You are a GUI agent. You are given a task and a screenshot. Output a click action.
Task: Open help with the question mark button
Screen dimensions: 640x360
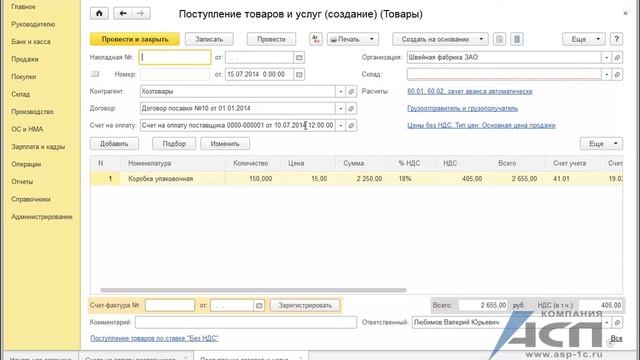tap(616, 39)
